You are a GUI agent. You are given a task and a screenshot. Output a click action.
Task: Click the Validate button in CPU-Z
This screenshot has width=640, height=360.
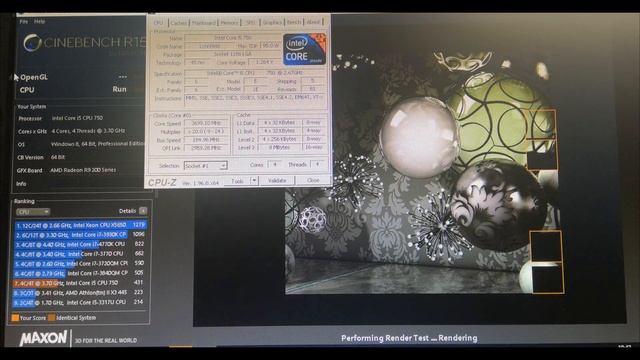point(277,181)
